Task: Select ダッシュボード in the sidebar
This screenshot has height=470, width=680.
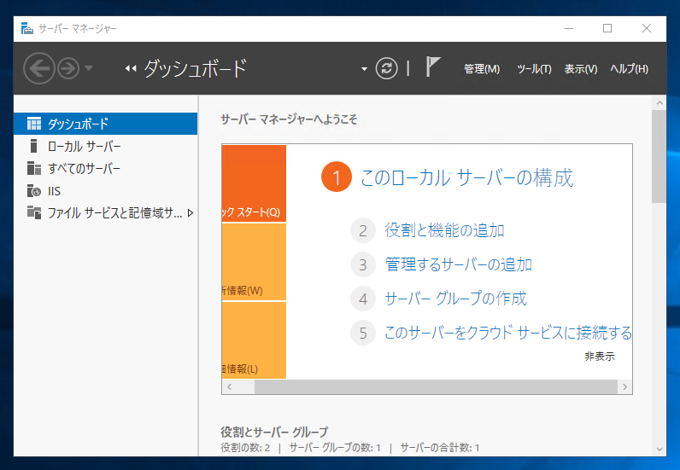Action: [x=105, y=124]
